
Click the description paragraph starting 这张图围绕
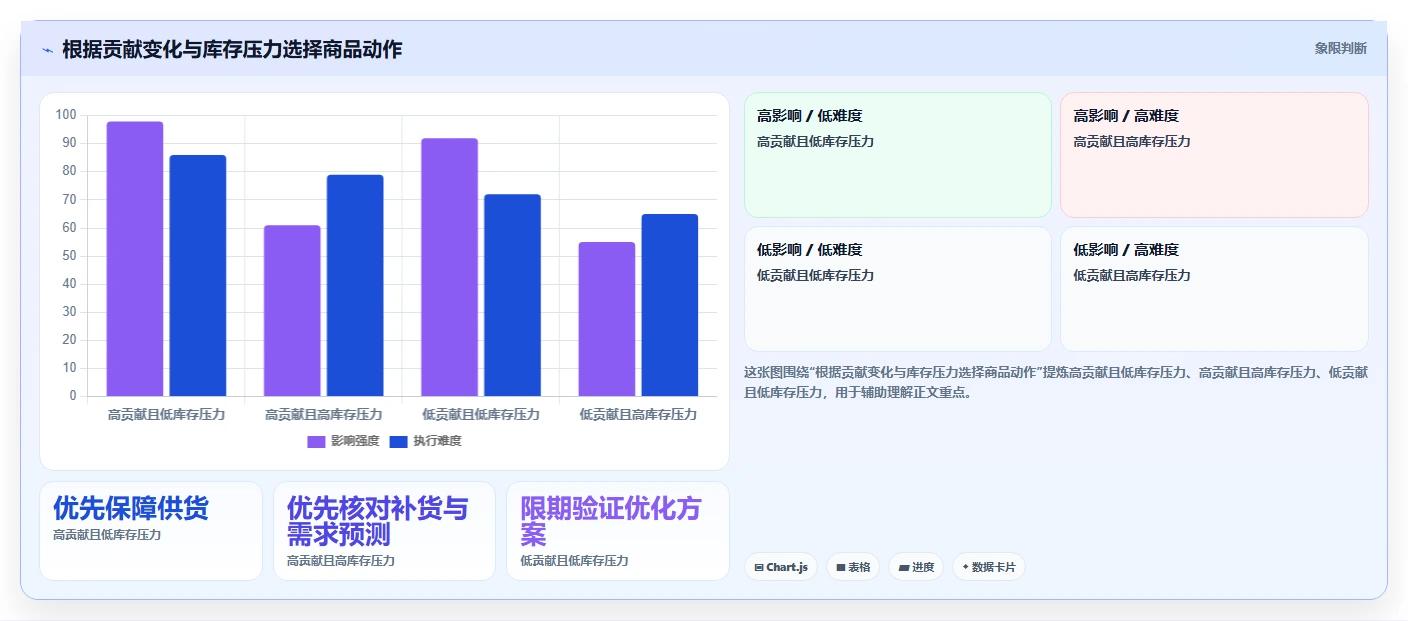(1056, 382)
